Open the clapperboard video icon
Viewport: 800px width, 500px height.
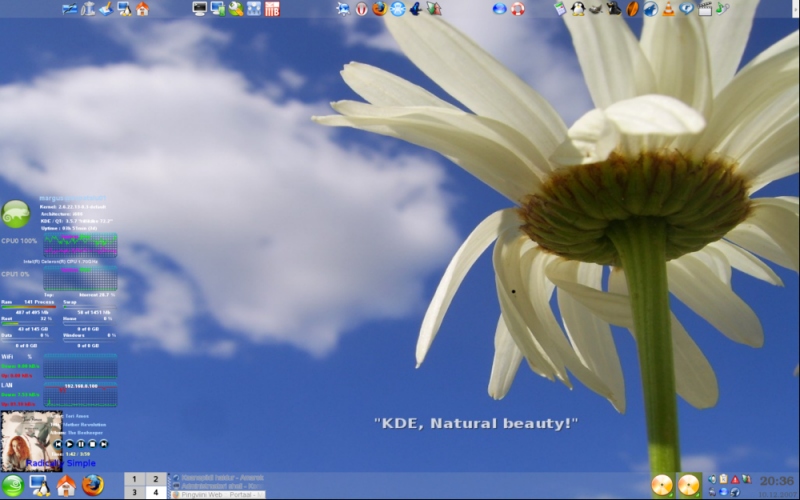[705, 9]
